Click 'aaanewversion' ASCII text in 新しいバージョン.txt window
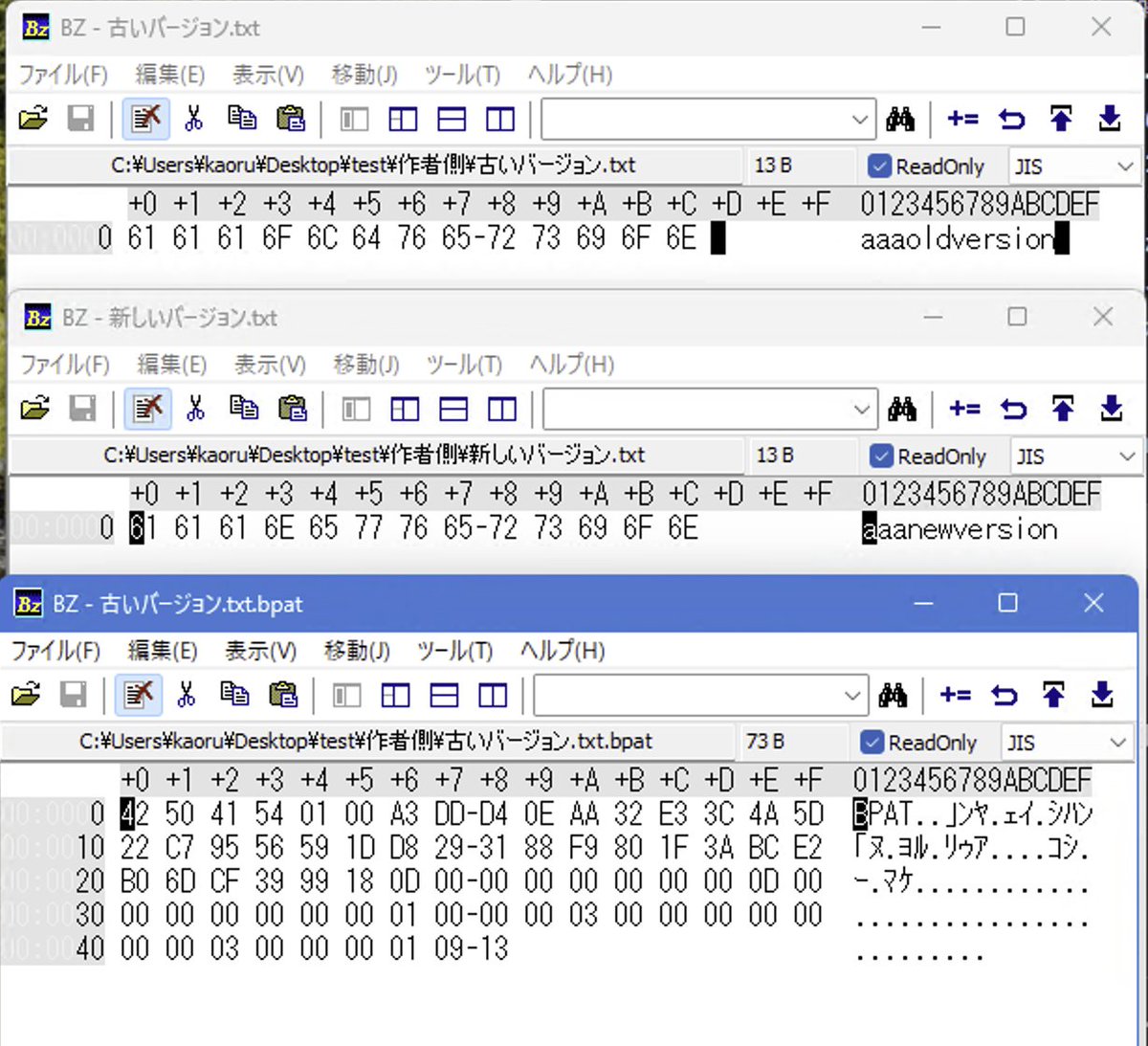The height and width of the screenshot is (1046, 1148). 960,528
